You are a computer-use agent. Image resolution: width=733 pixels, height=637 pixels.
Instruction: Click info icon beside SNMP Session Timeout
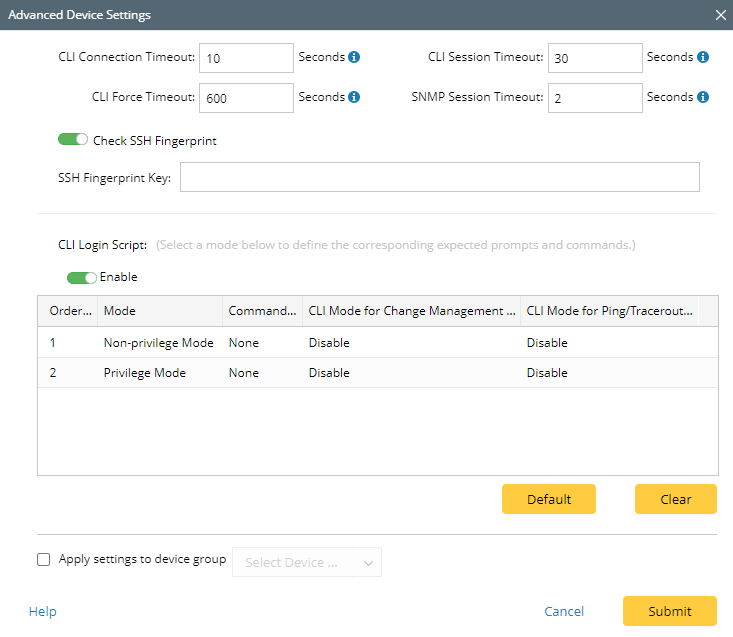[x=703, y=98]
